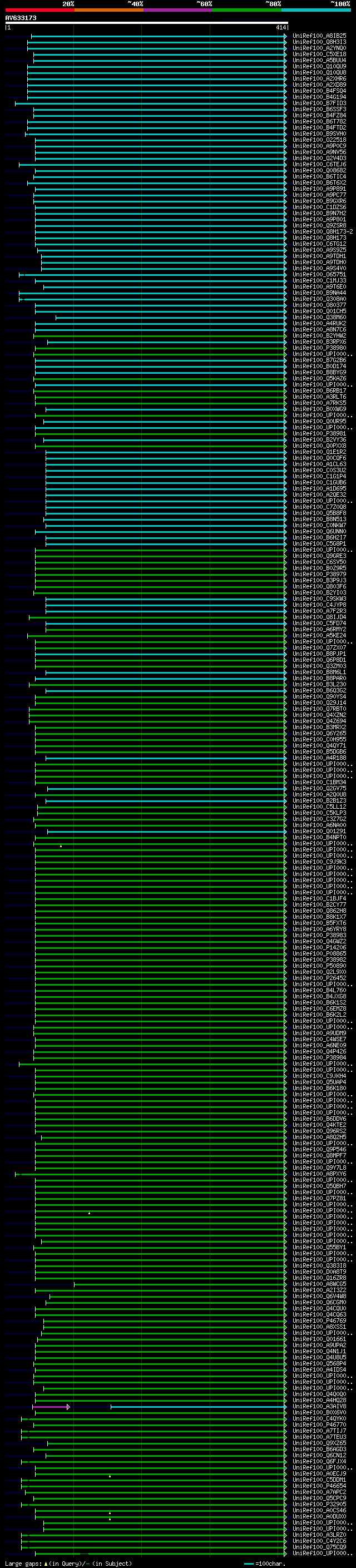Screen dimensions: 356x1568
Task: Click the 414 end position label
Action: click(280, 27)
